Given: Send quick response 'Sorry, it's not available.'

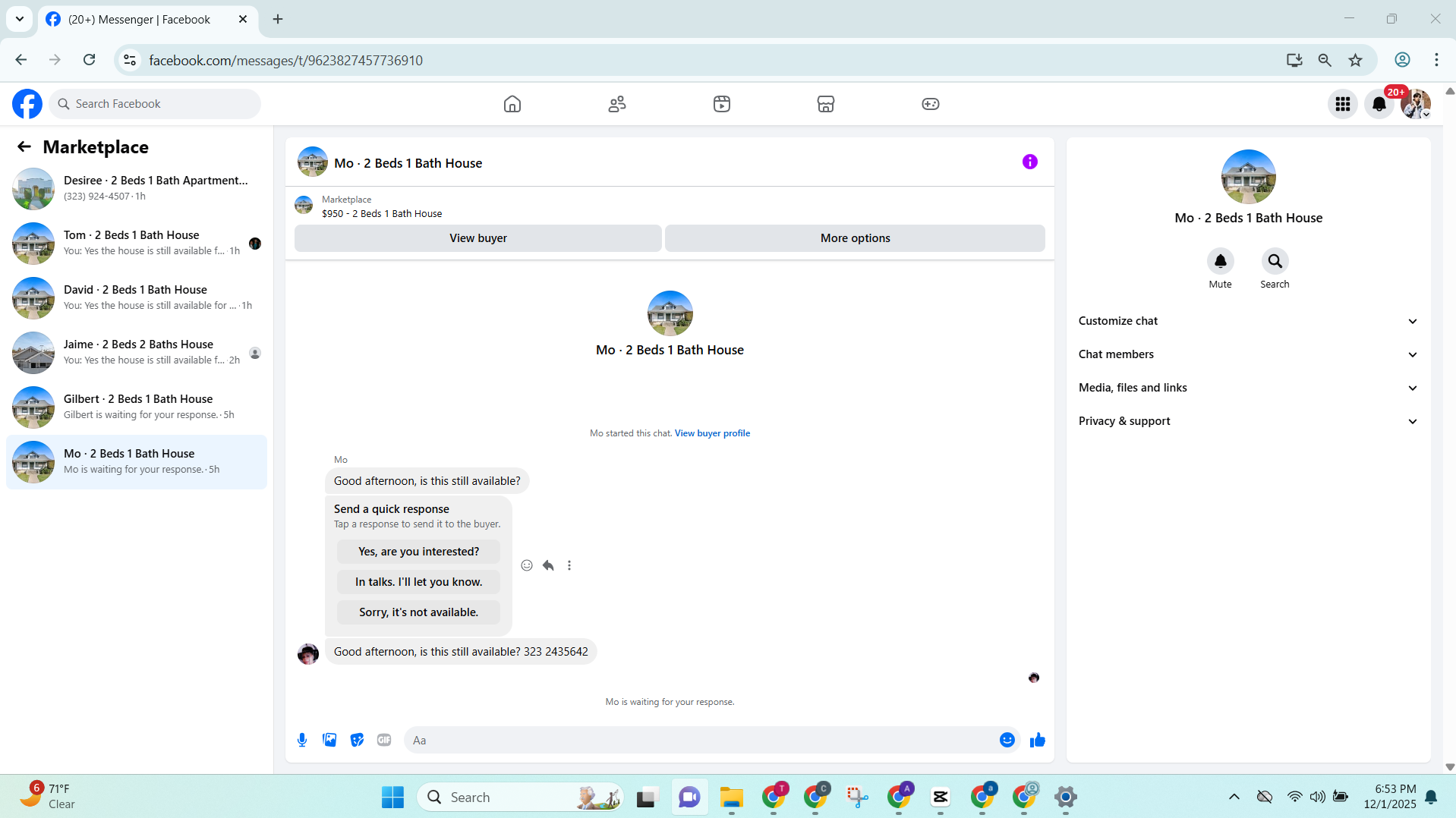Looking at the screenshot, I should click(x=419, y=612).
